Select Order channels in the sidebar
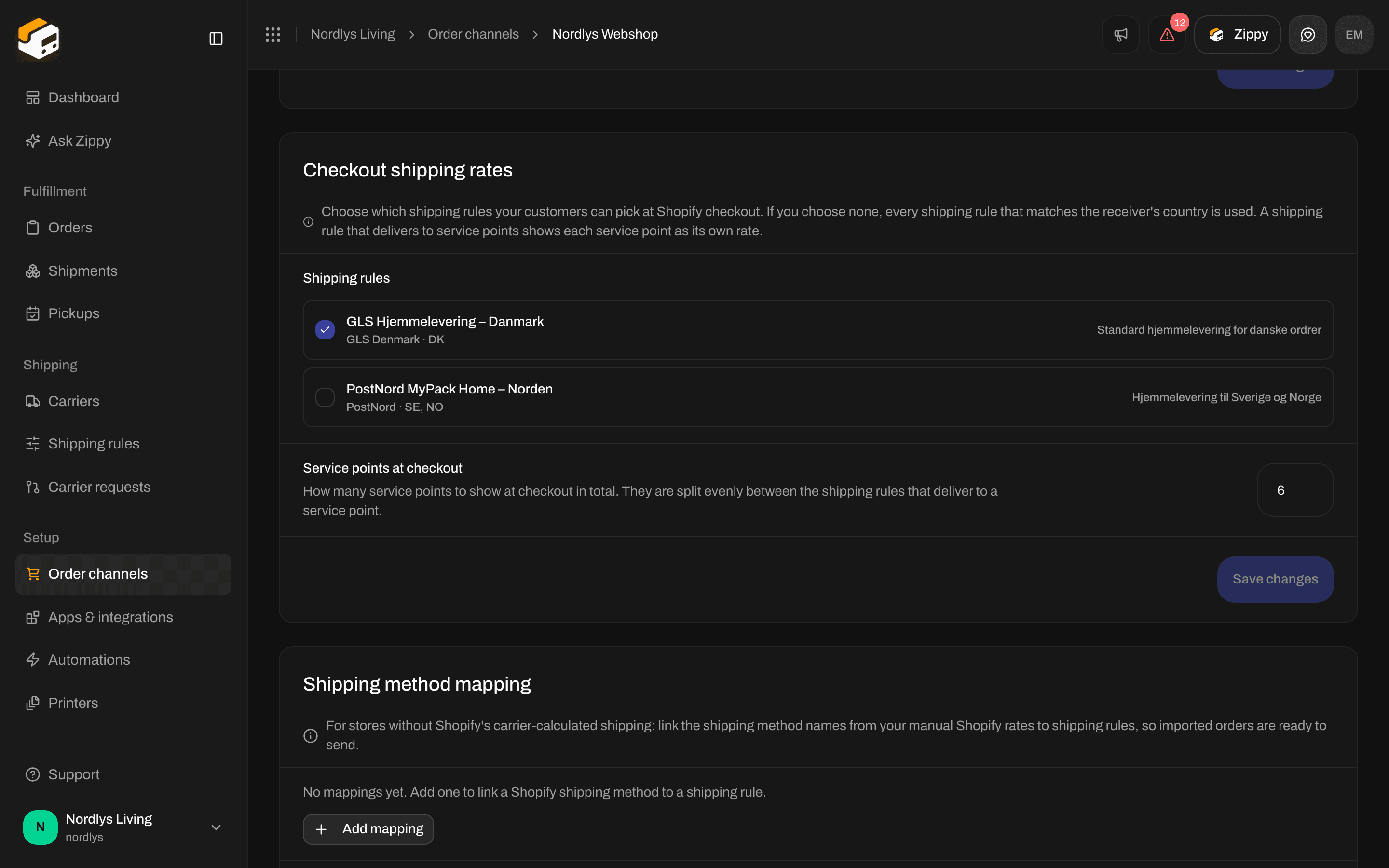This screenshot has width=1389, height=868. pyautogui.click(x=123, y=574)
